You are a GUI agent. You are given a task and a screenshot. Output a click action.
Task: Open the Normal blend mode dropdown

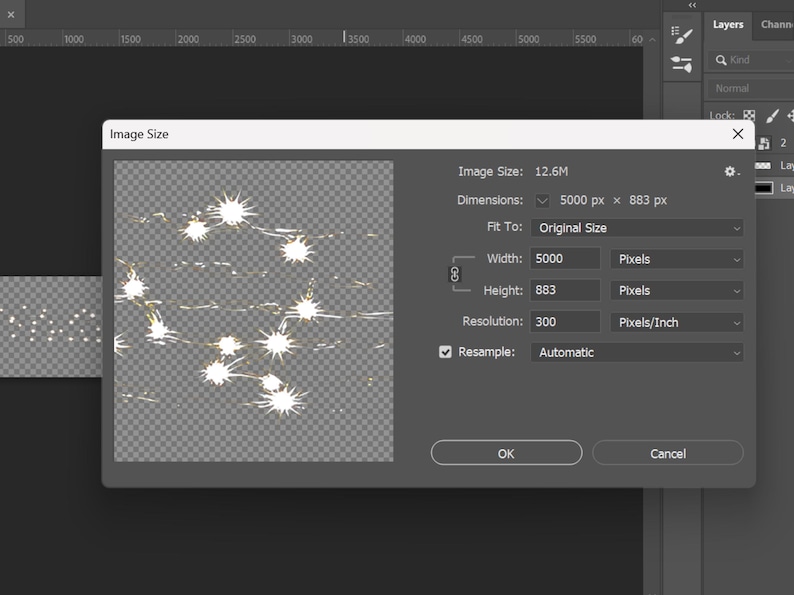pos(750,89)
